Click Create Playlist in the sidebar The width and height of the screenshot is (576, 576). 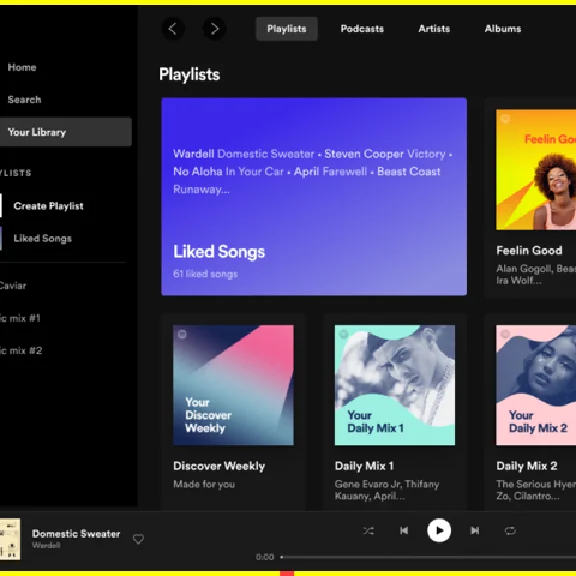pyautogui.click(x=48, y=206)
